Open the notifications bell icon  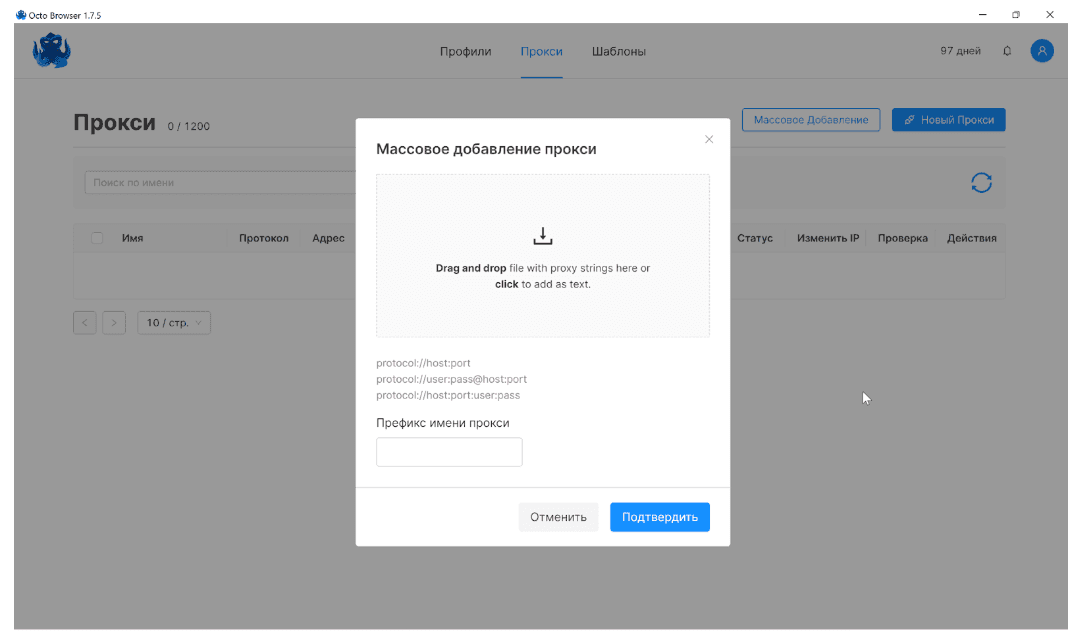pos(1007,51)
